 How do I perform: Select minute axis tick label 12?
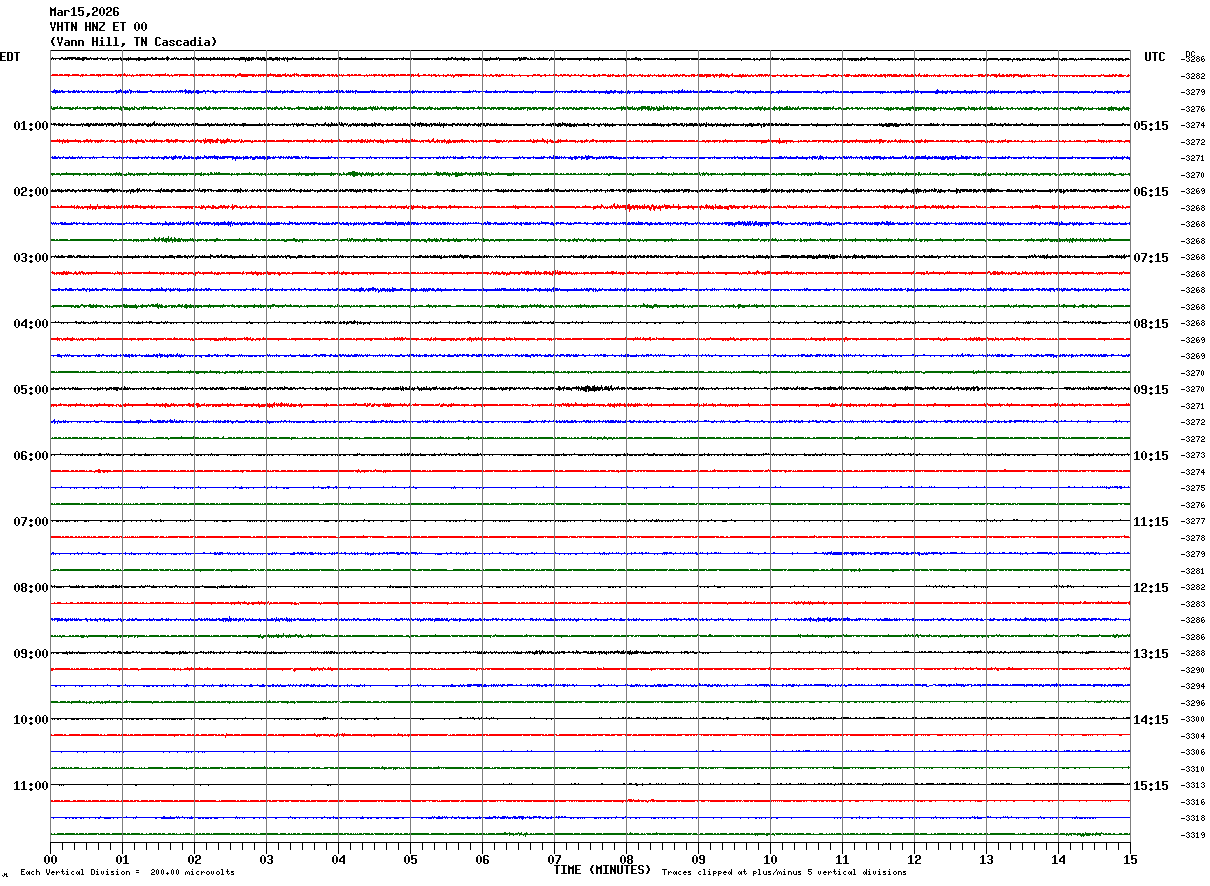pyautogui.click(x=914, y=859)
